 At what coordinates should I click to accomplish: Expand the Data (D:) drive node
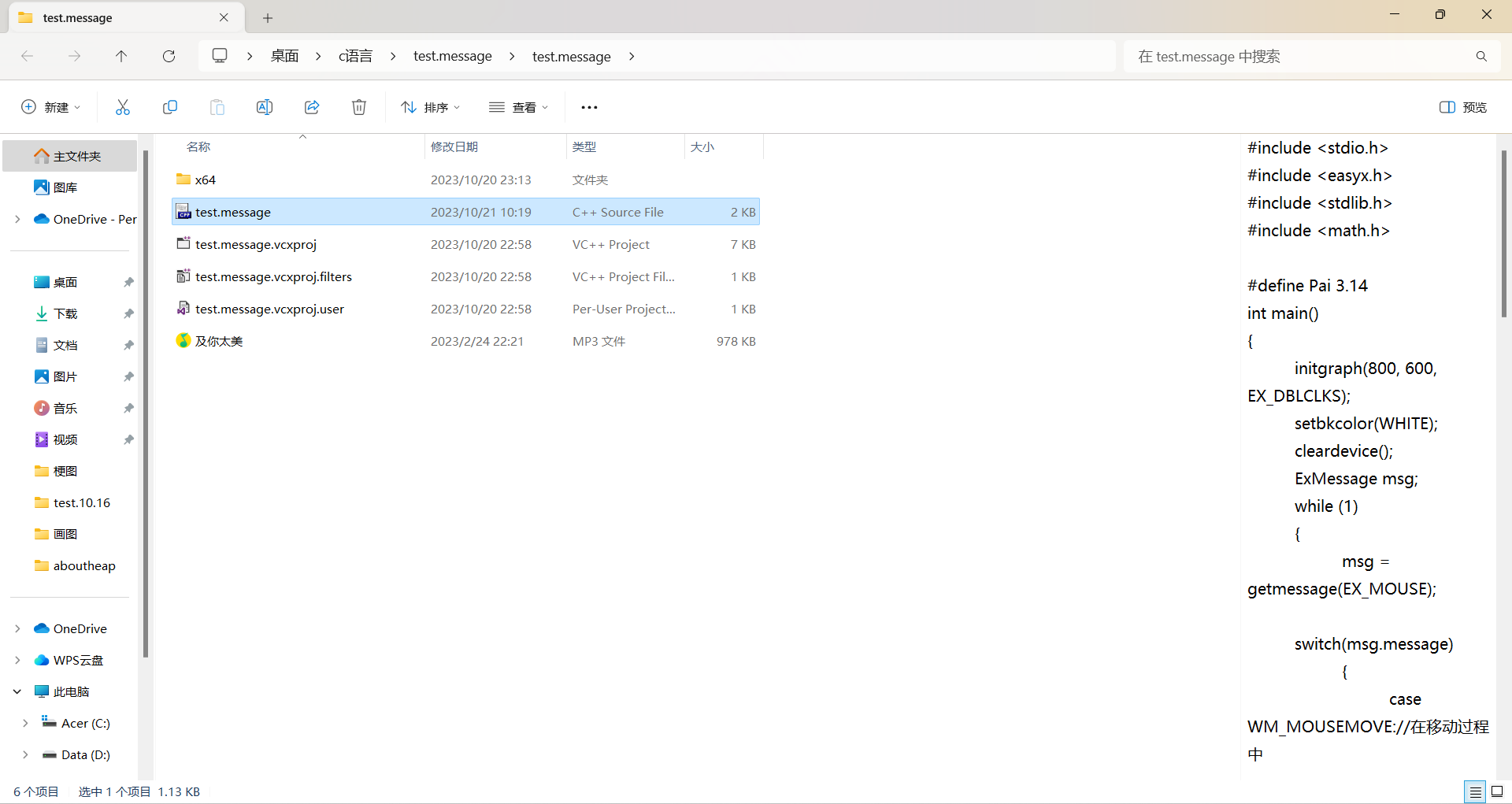tap(25, 754)
